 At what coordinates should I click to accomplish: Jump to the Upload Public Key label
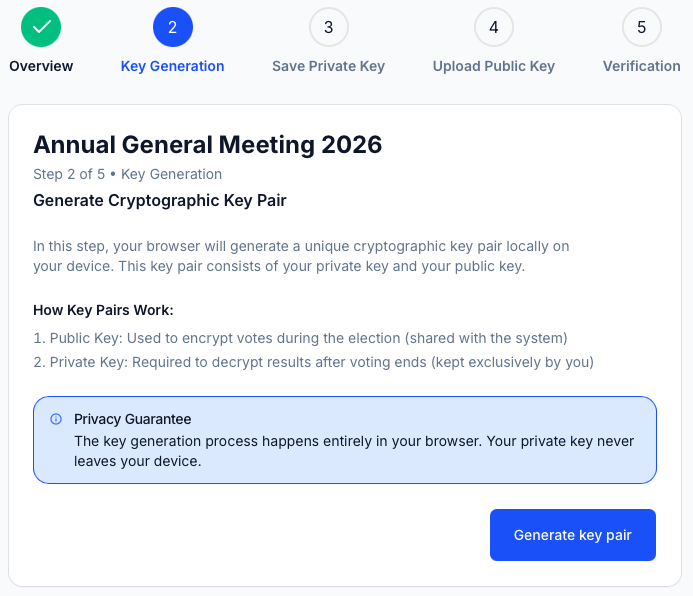point(493,66)
